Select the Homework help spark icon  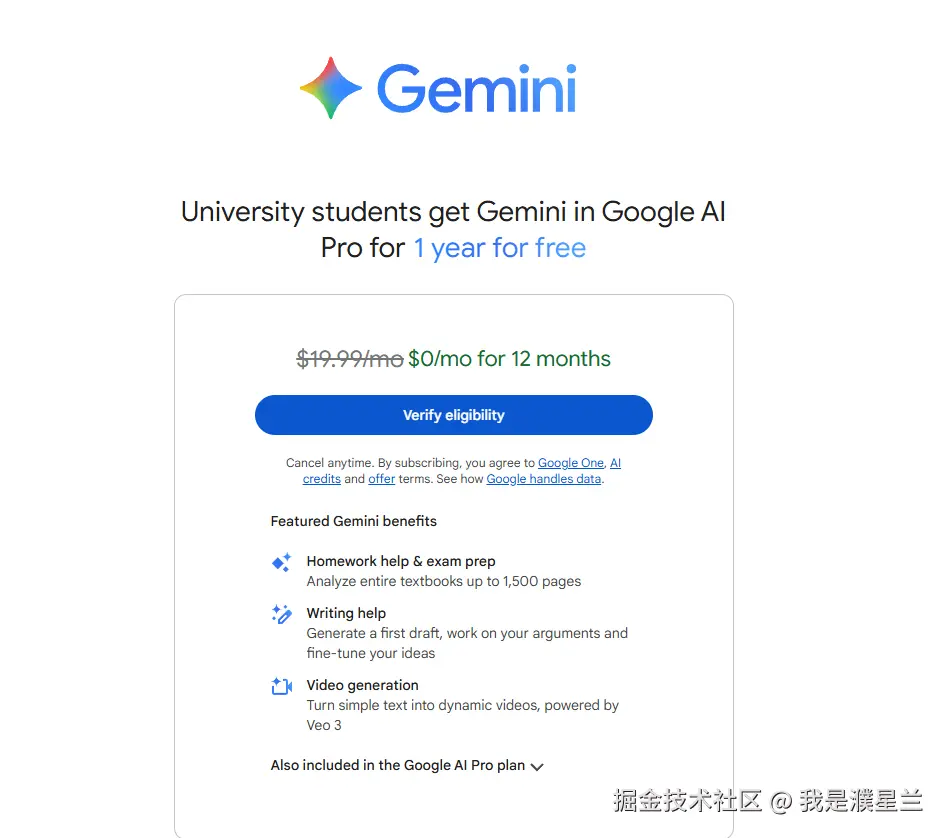[281, 561]
